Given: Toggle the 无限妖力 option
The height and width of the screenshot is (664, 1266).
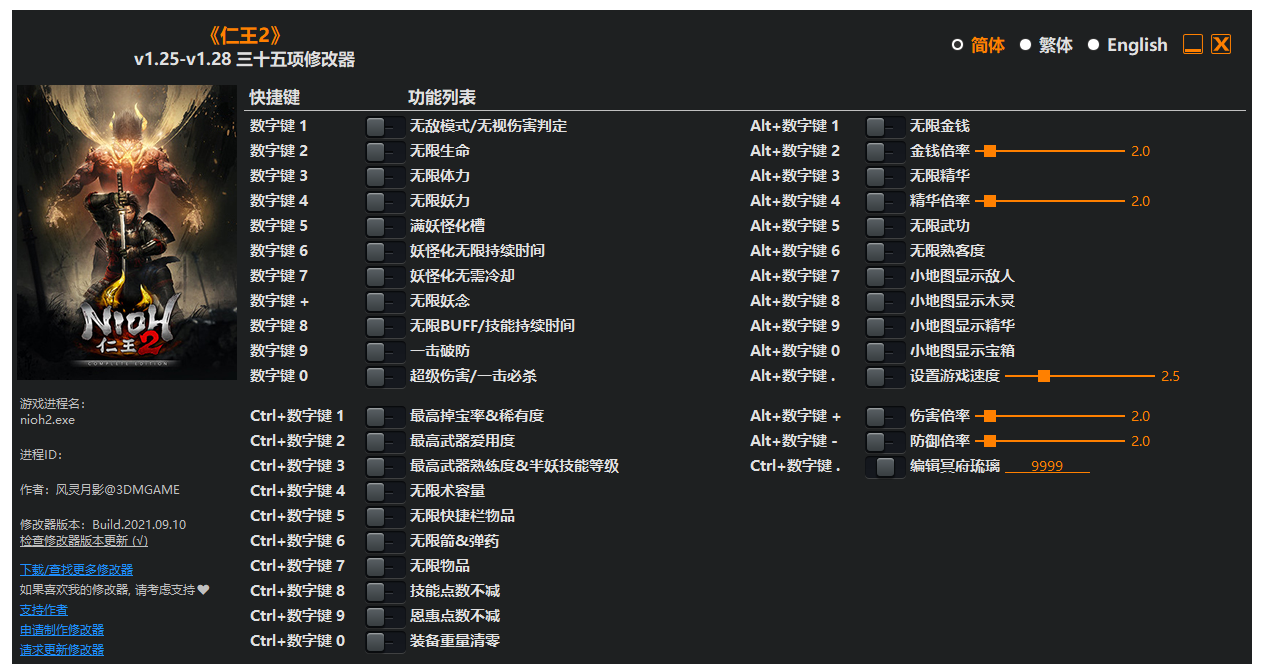Looking at the screenshot, I should pyautogui.click(x=385, y=201).
